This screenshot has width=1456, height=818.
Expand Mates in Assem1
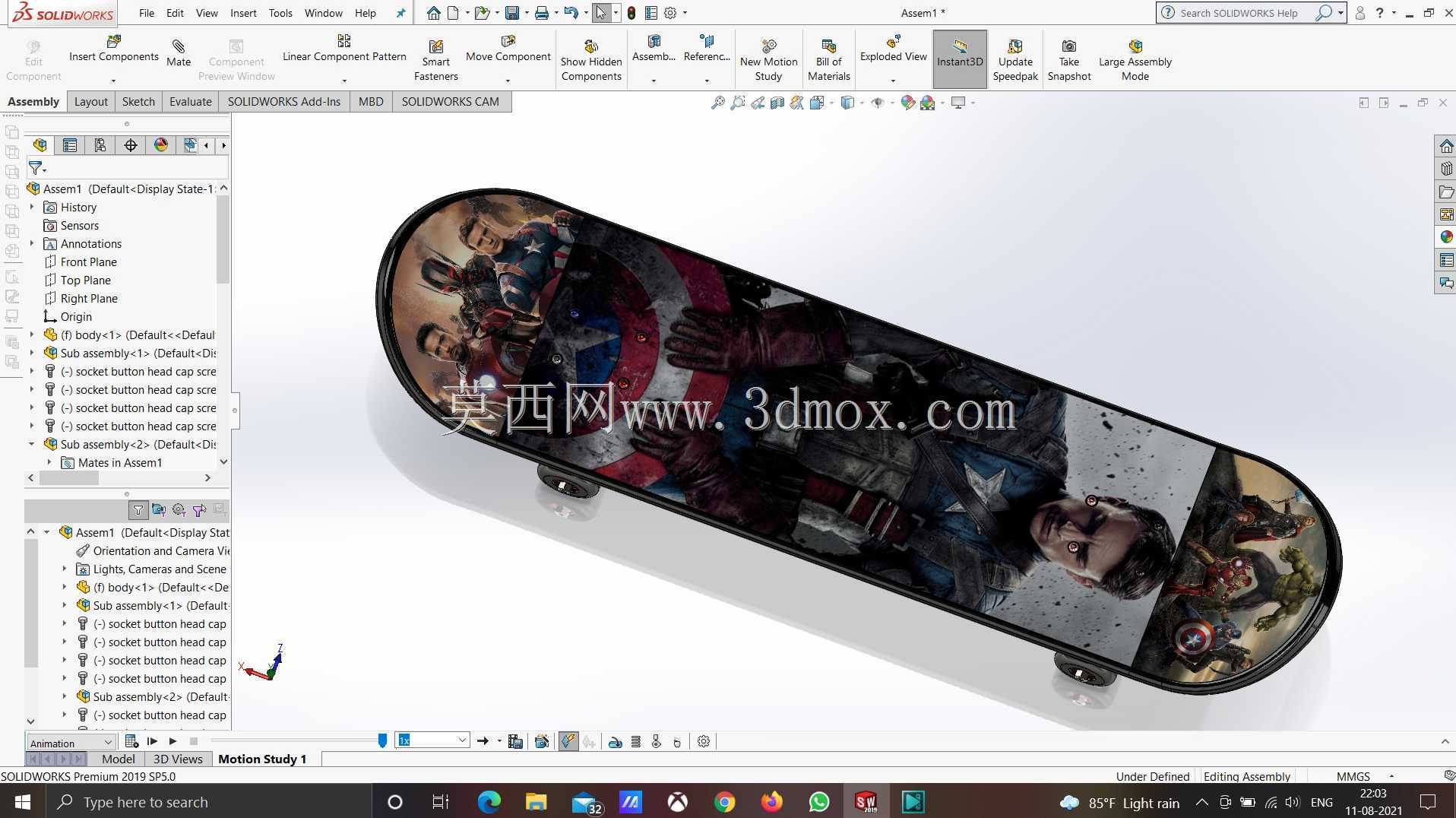(49, 462)
